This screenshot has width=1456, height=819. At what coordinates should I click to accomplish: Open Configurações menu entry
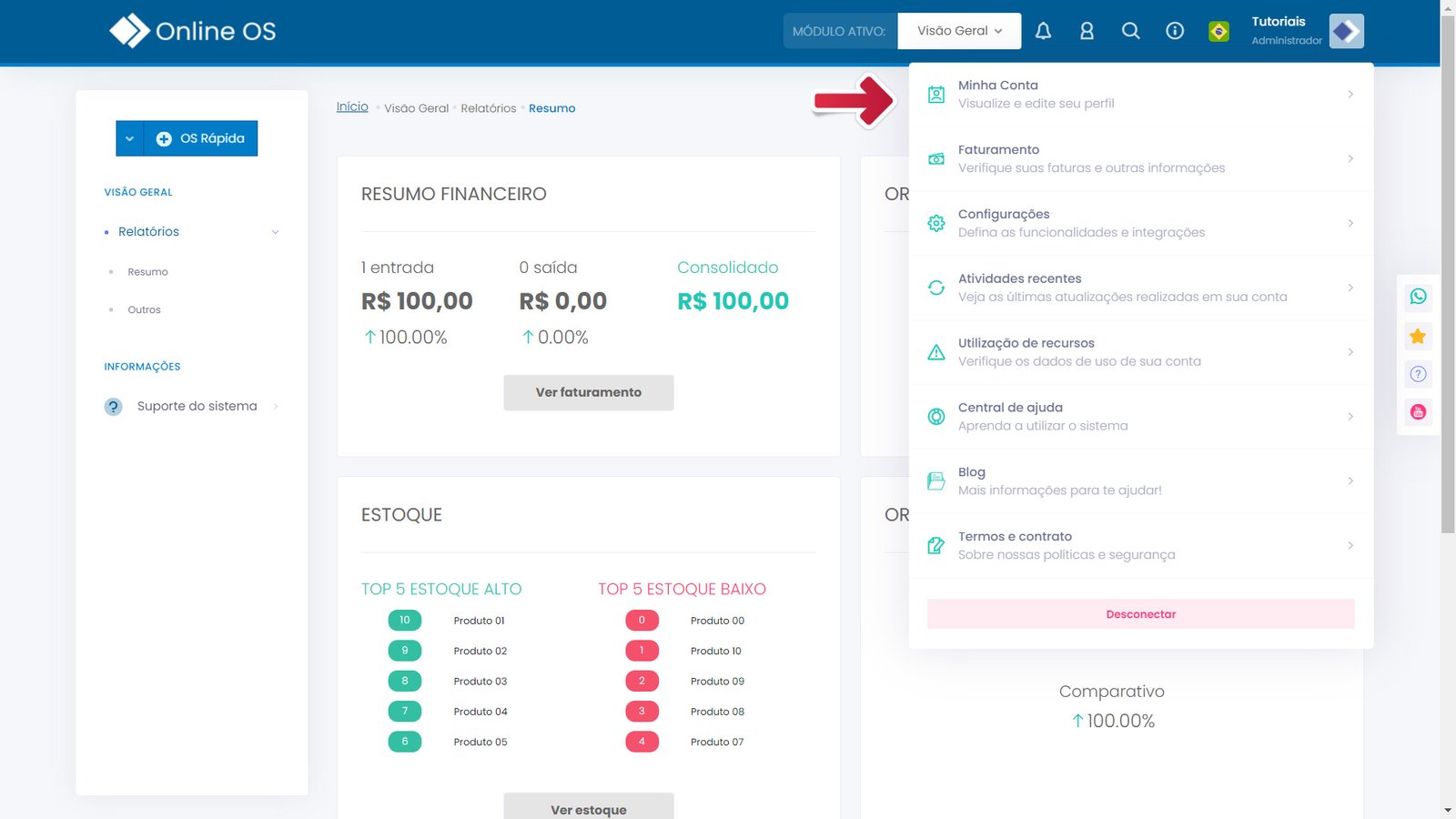point(1141,223)
